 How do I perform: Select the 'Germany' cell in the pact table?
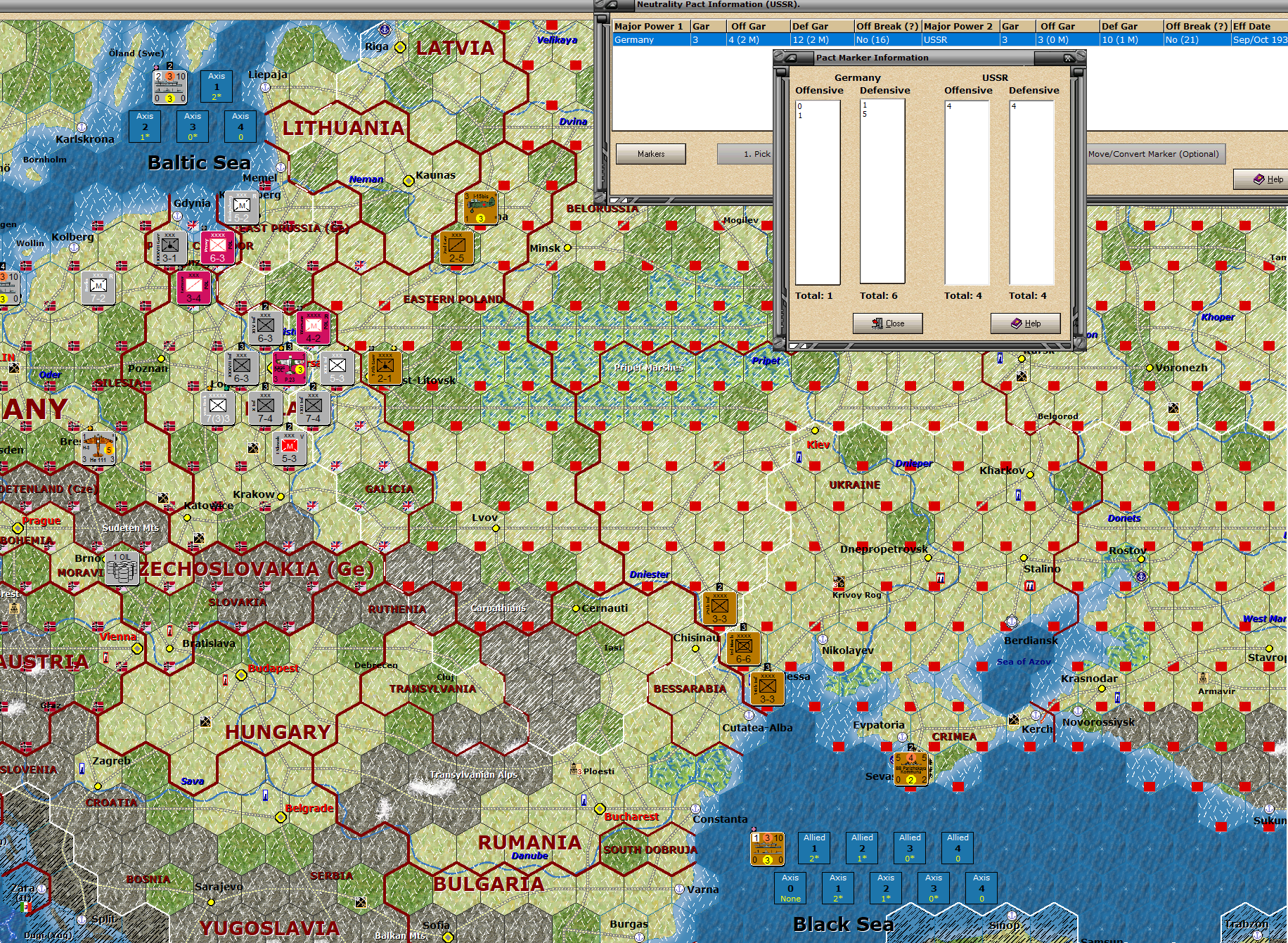[651, 40]
